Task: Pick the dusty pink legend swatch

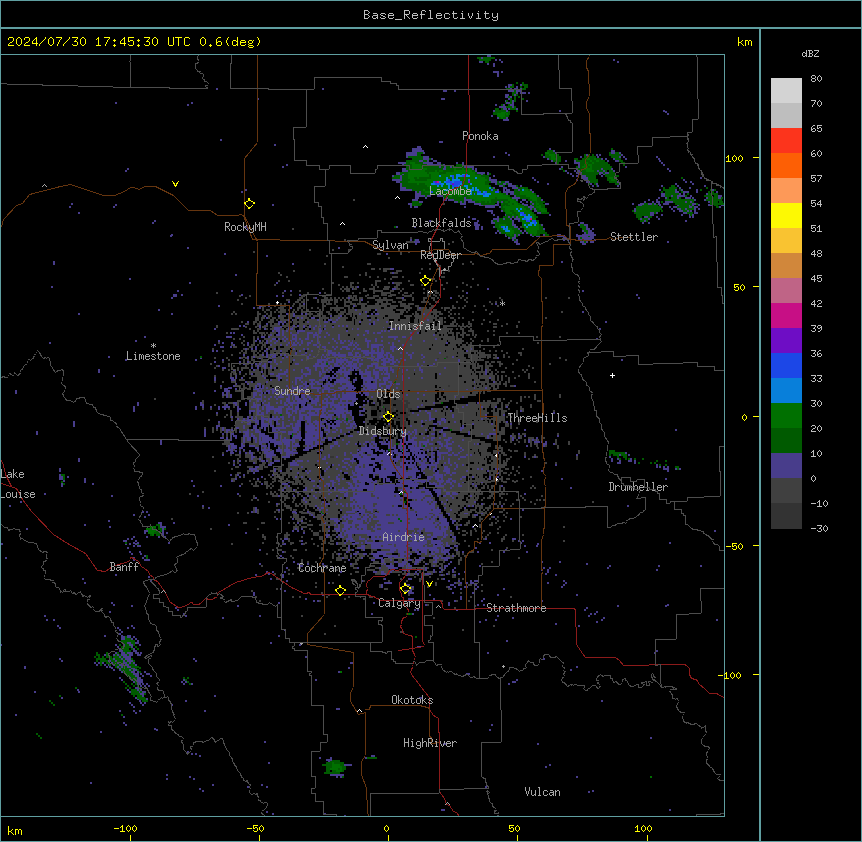Action: [x=786, y=290]
